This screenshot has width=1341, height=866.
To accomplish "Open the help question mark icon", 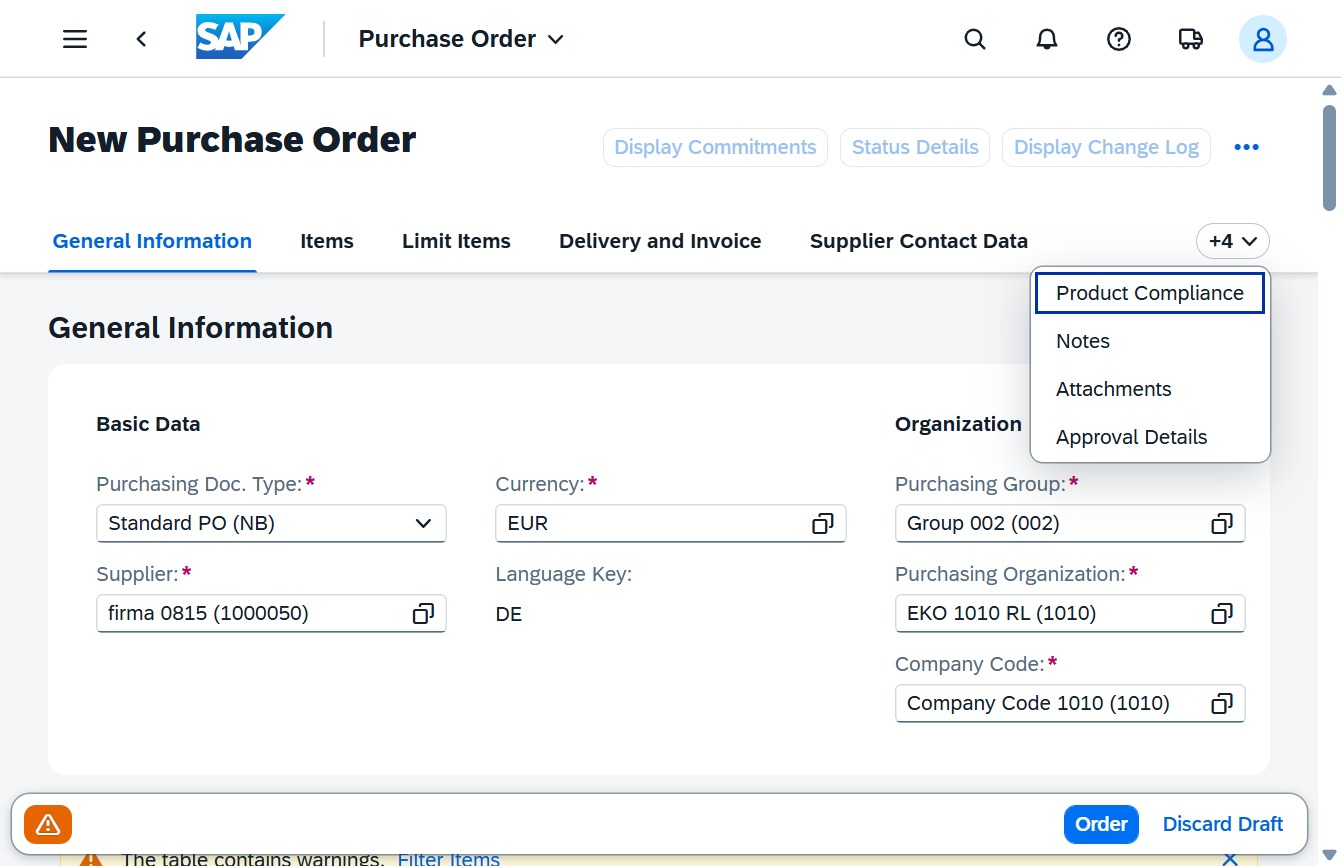I will click(1119, 39).
